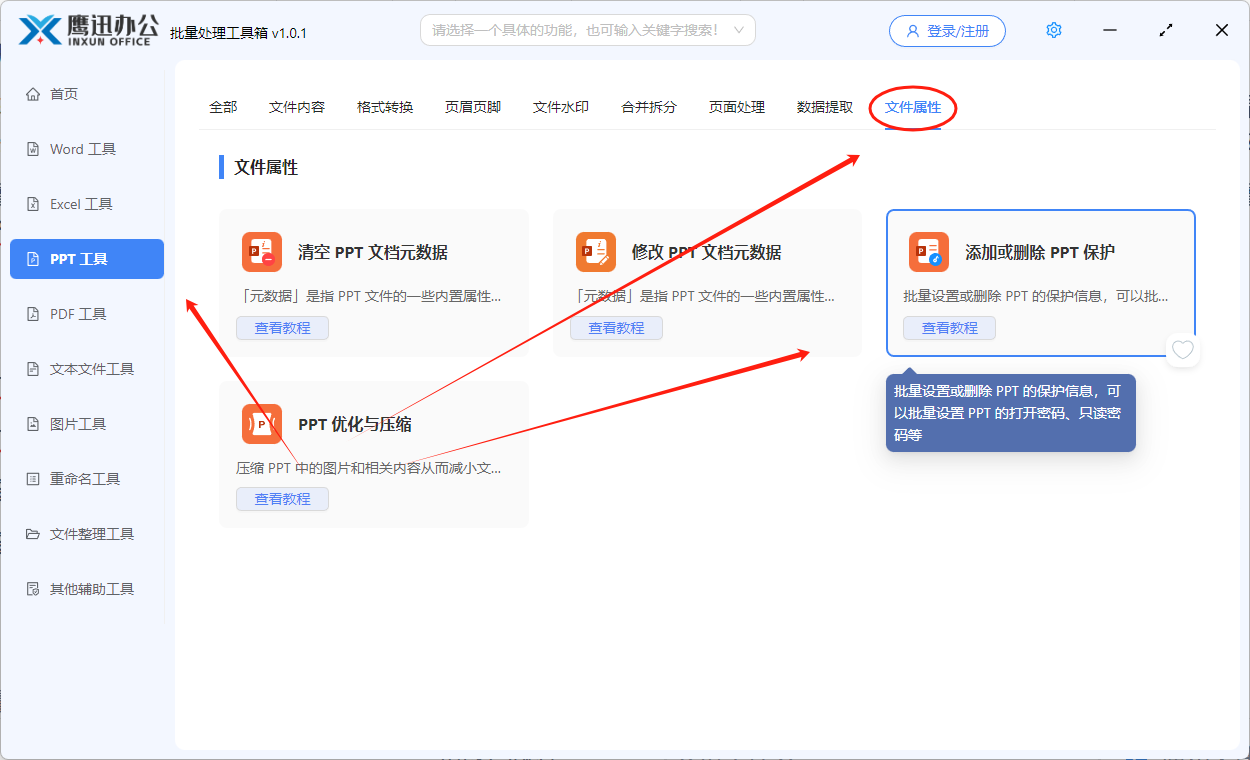Click the folder icon for 文件整理工具
The image size is (1250, 760).
(33, 534)
